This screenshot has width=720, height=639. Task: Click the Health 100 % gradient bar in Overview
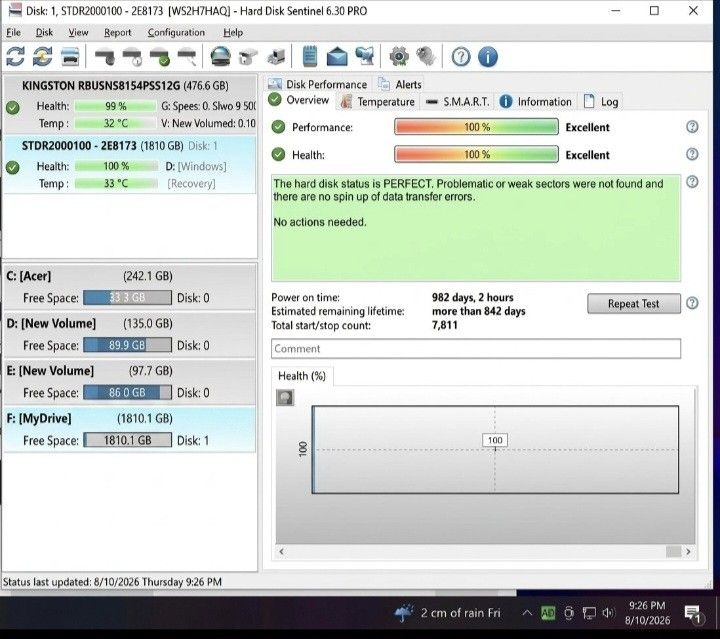pos(476,154)
